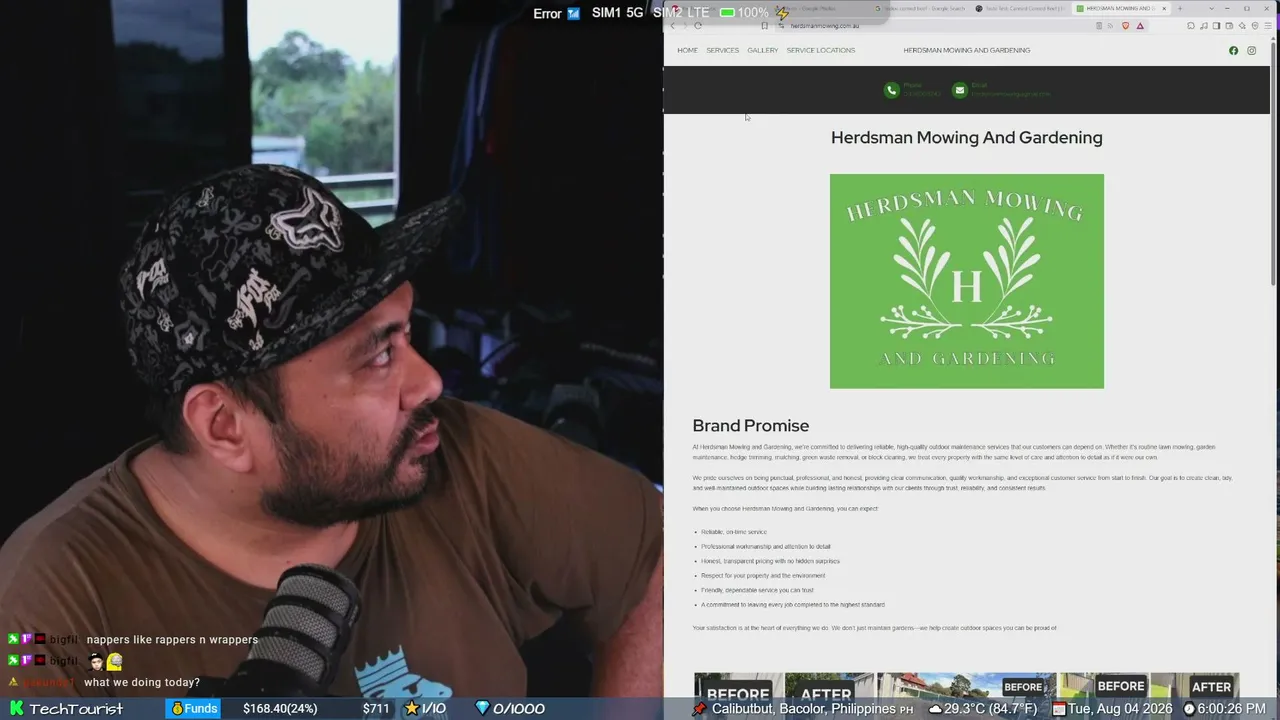This screenshot has height=720, width=1280.
Task: Click the HERDSMAN MOWING AND GARDENING header title
Action: pyautogui.click(x=967, y=50)
